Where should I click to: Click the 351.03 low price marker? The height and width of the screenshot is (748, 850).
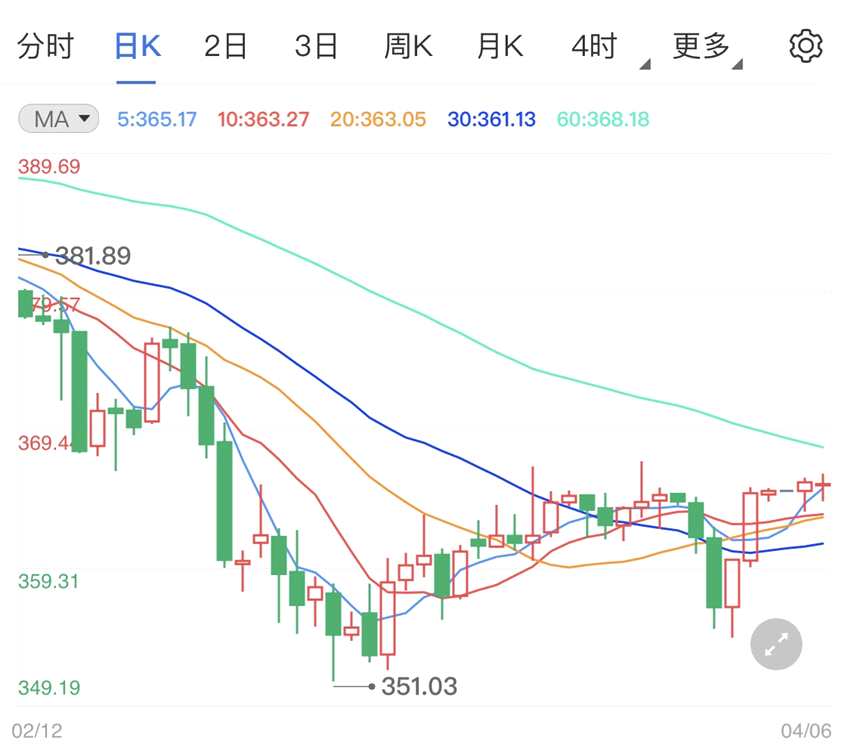[x=419, y=686]
